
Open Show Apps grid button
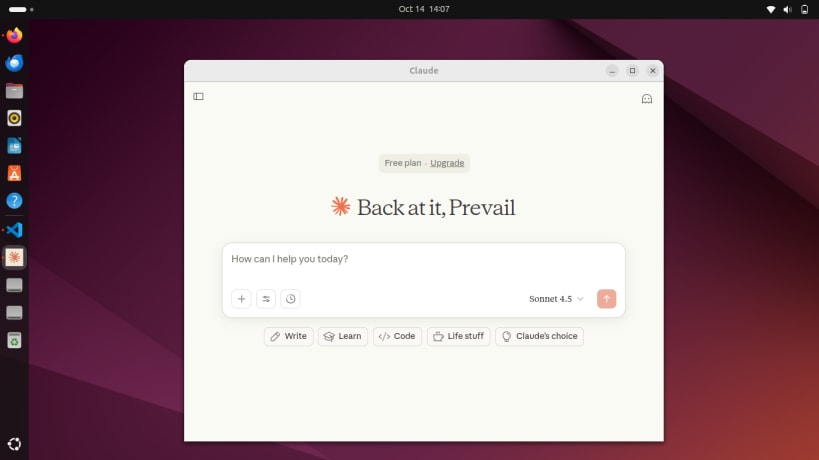15,444
